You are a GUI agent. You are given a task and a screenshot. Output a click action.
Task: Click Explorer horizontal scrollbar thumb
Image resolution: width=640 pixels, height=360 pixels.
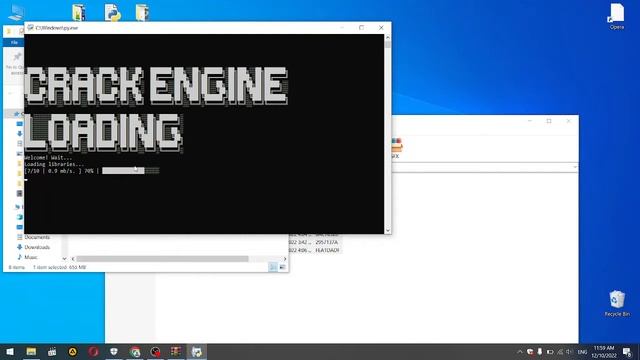pos(162,259)
